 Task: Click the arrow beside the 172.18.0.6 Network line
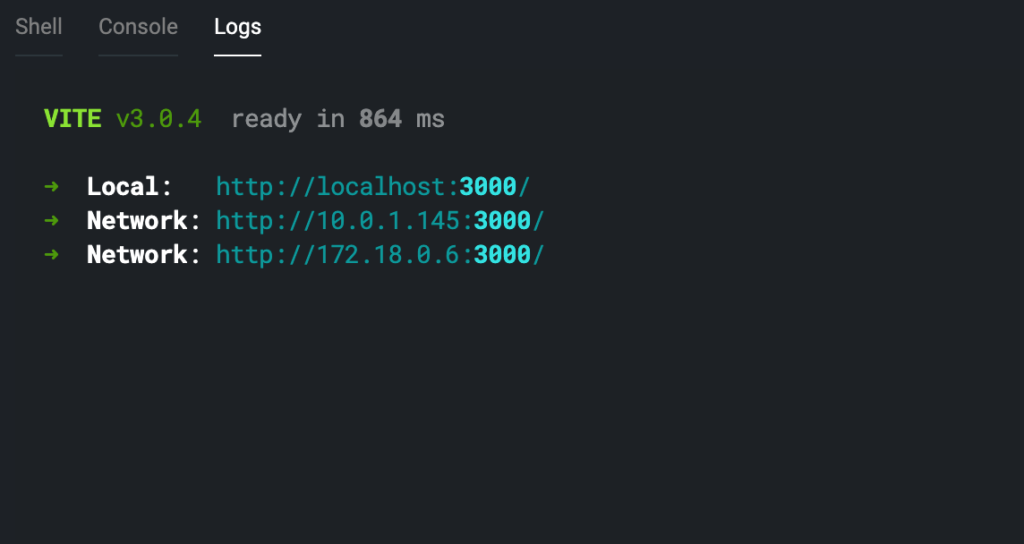click(x=52, y=255)
